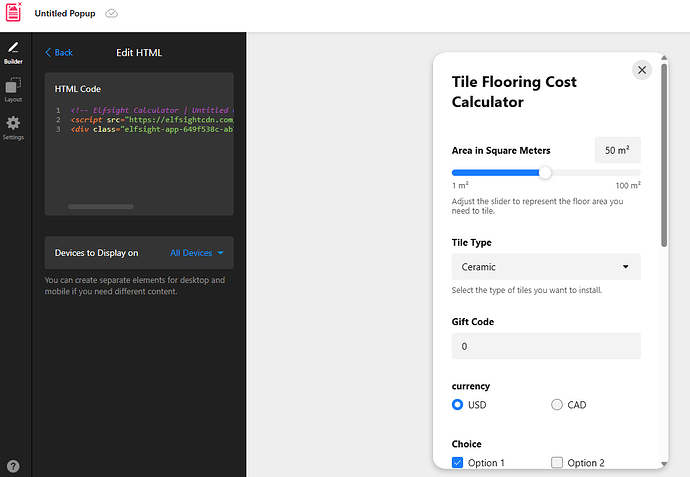Uncheck the Option 1 checkbox
690x477 pixels.
458,463
